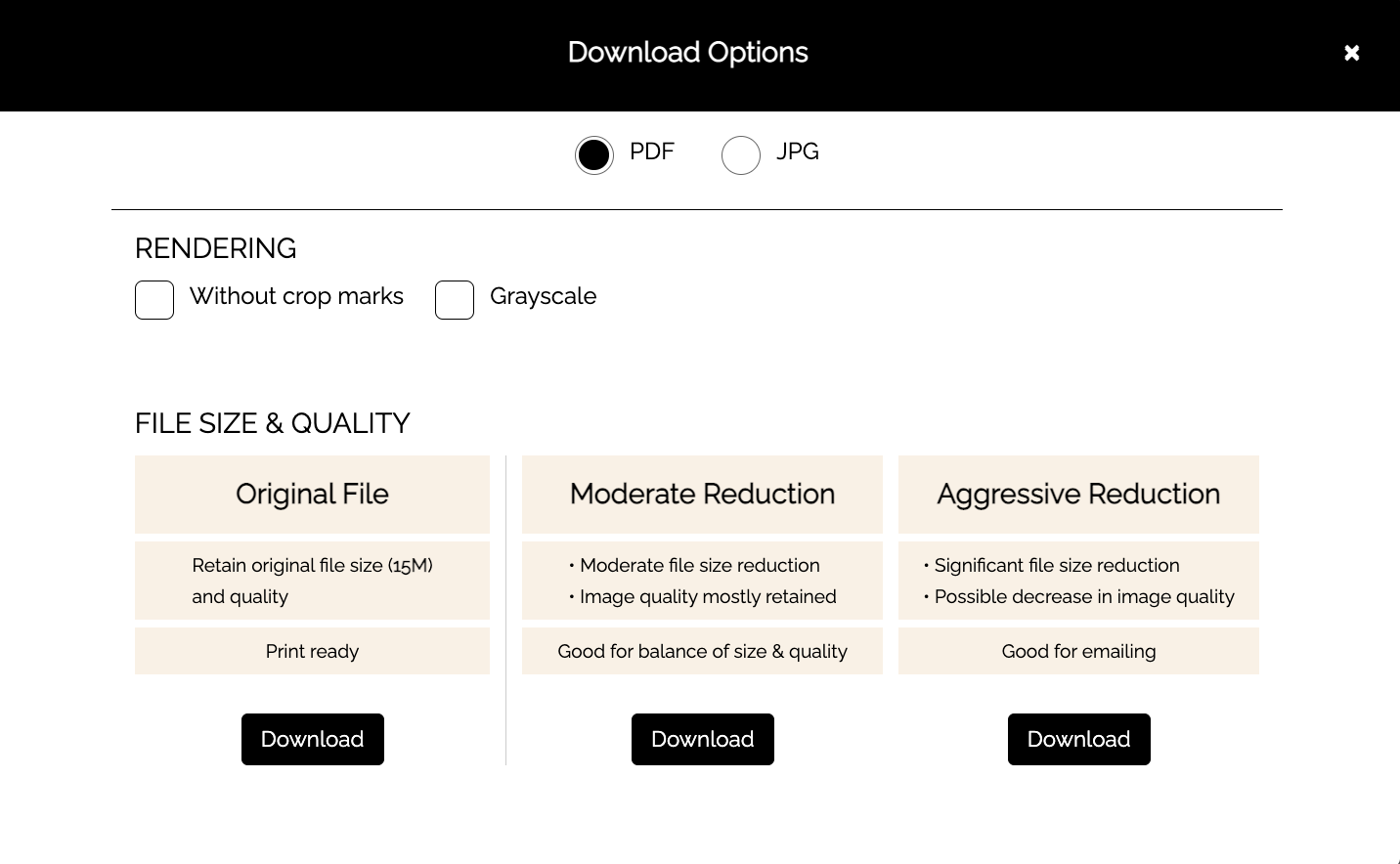Click the Without crop marks text label
This screenshot has width=1400, height=864.
point(296,296)
